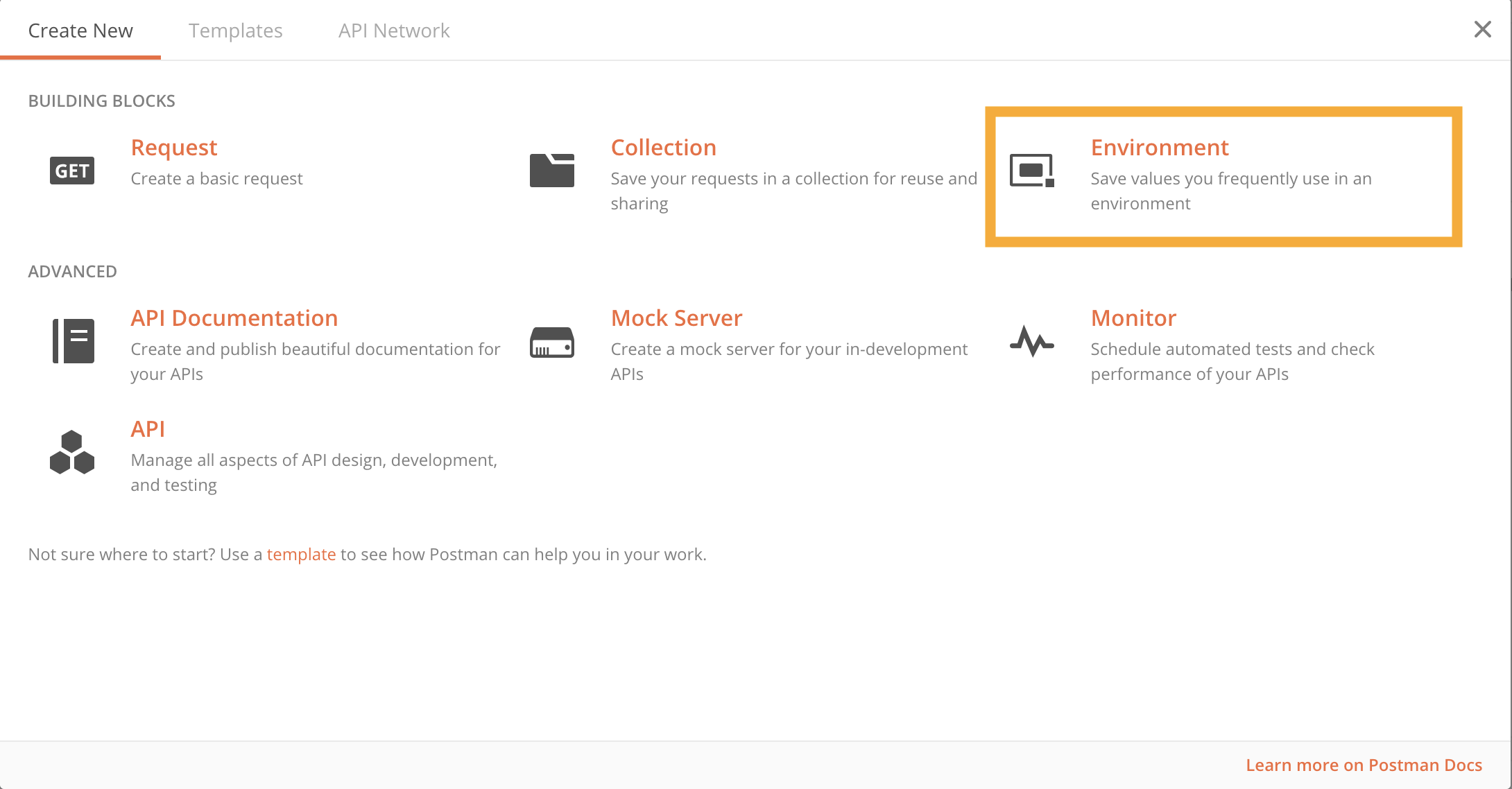Open the Request building block link
The height and width of the screenshot is (789, 1512).
[174, 148]
